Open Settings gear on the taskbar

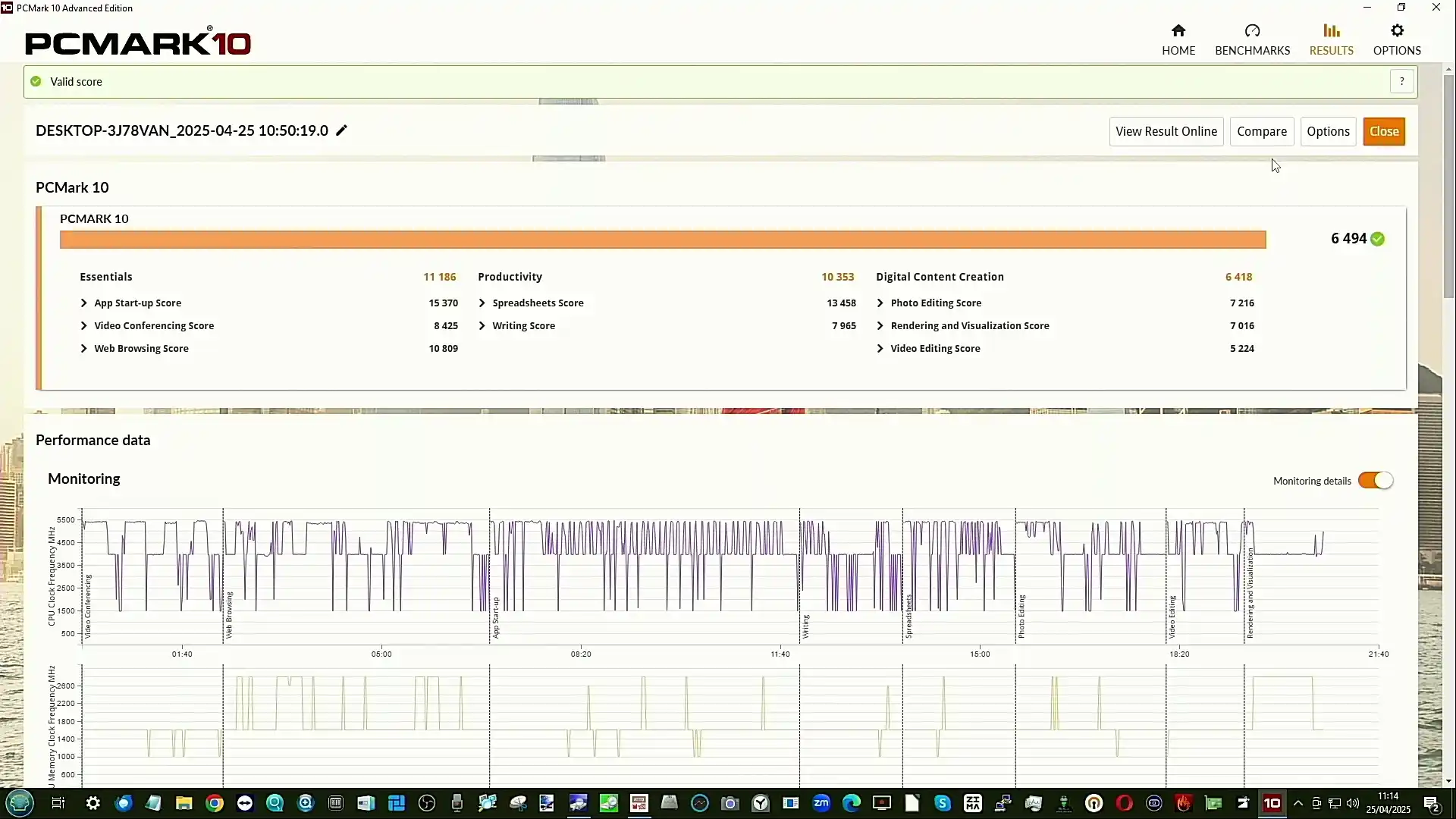pyautogui.click(x=93, y=803)
